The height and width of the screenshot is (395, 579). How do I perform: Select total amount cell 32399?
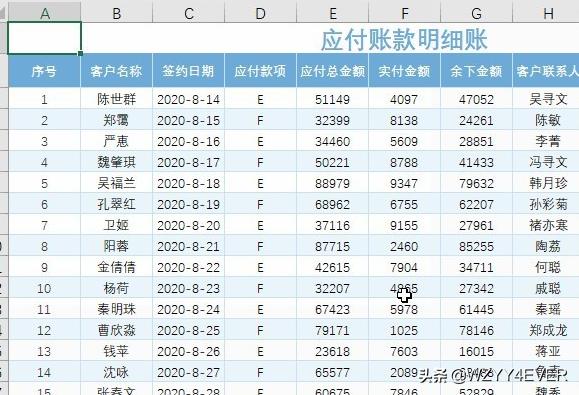point(332,120)
